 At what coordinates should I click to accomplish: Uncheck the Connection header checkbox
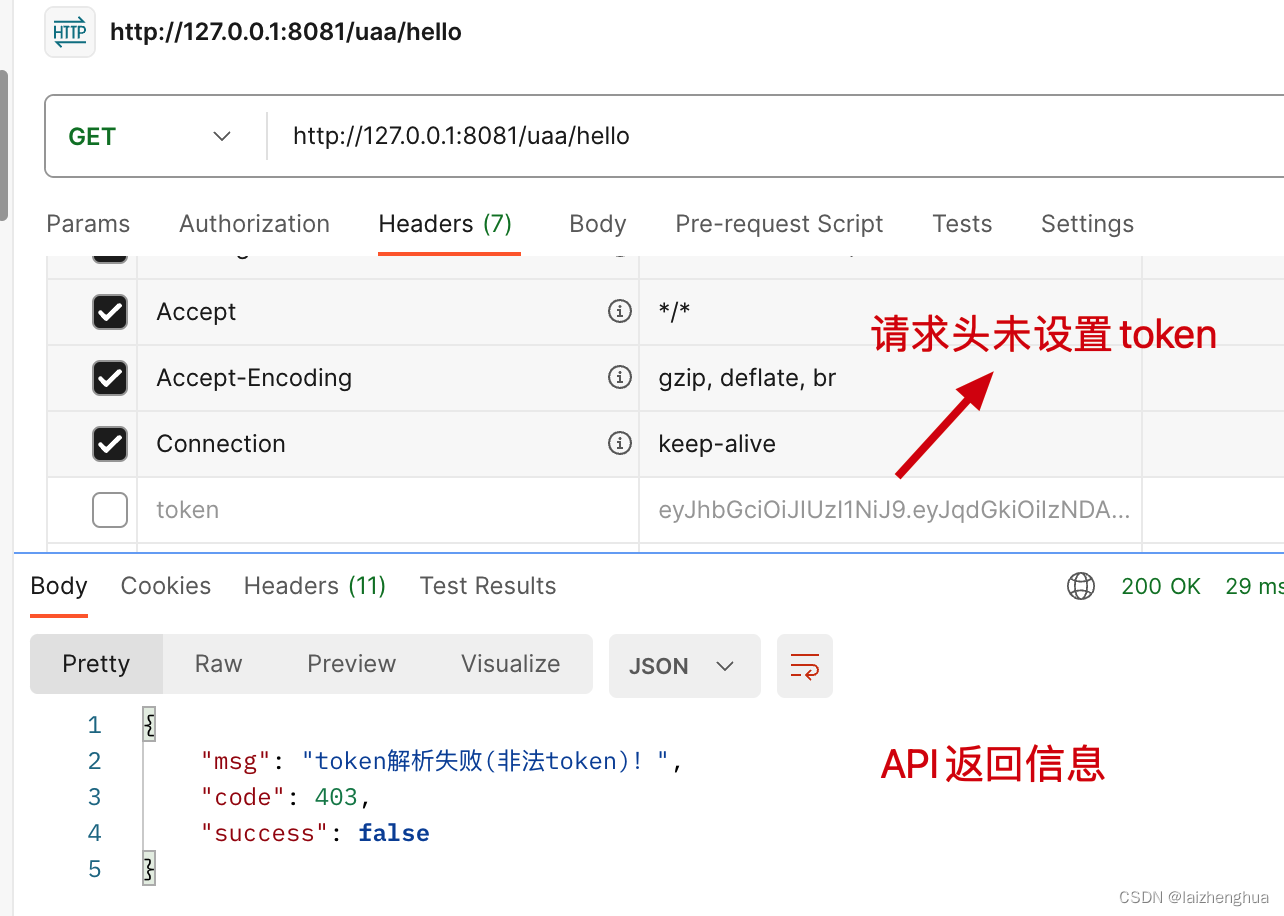pyautogui.click(x=110, y=444)
